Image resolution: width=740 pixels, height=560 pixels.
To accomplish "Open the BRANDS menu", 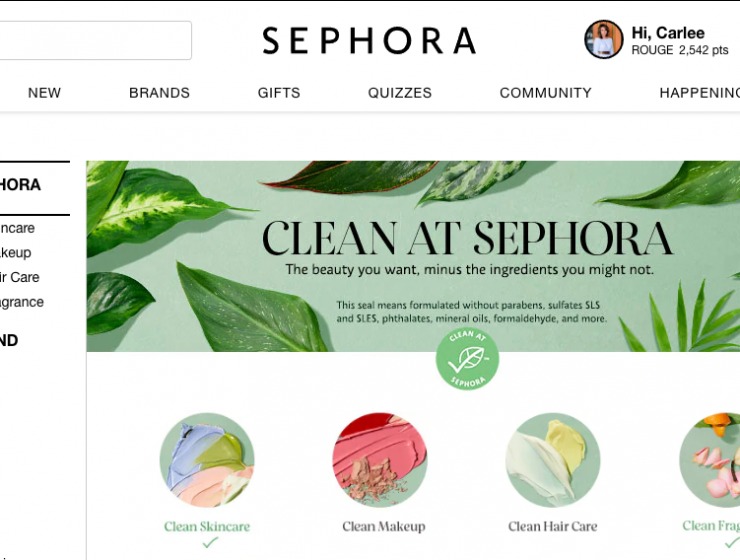I will 160,93.
